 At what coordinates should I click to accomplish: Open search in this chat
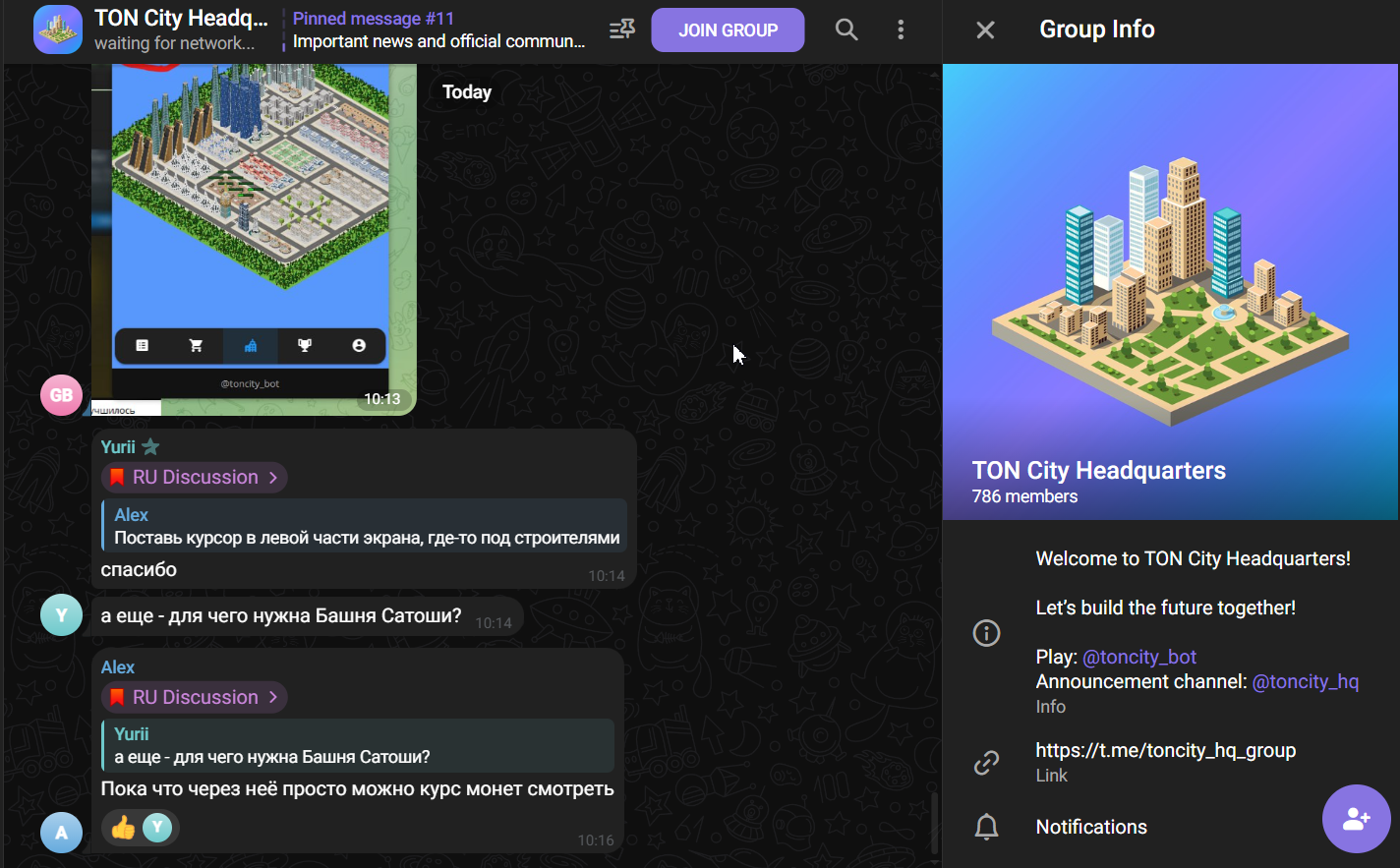click(x=846, y=29)
